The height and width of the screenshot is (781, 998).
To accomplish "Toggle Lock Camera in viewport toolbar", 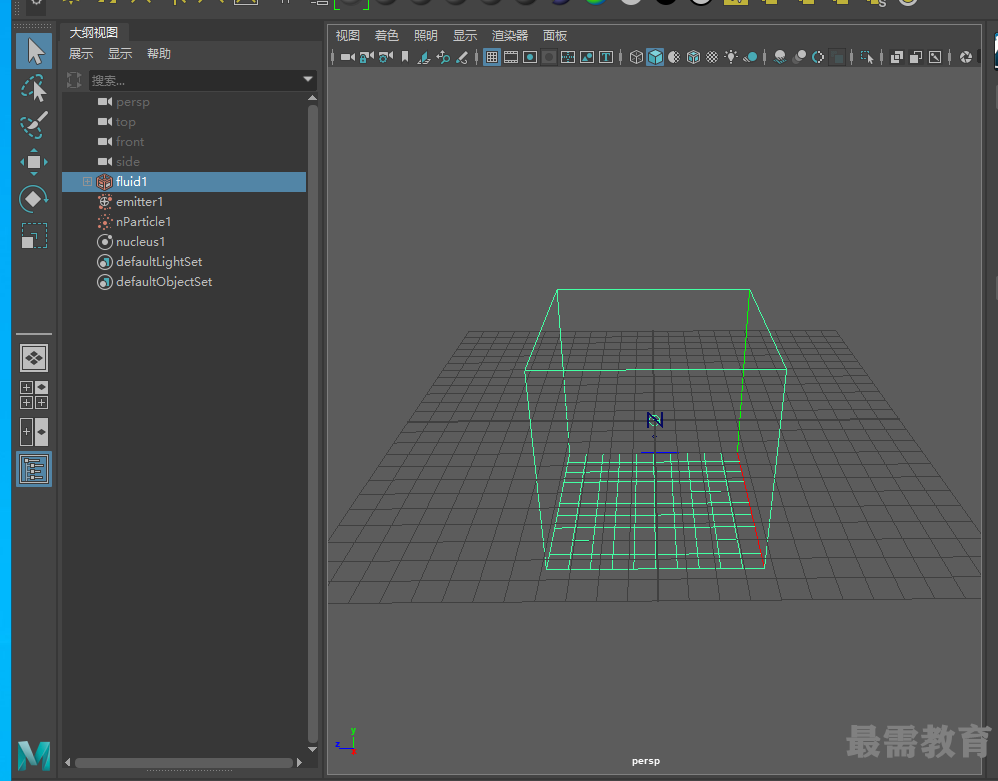I will point(367,57).
